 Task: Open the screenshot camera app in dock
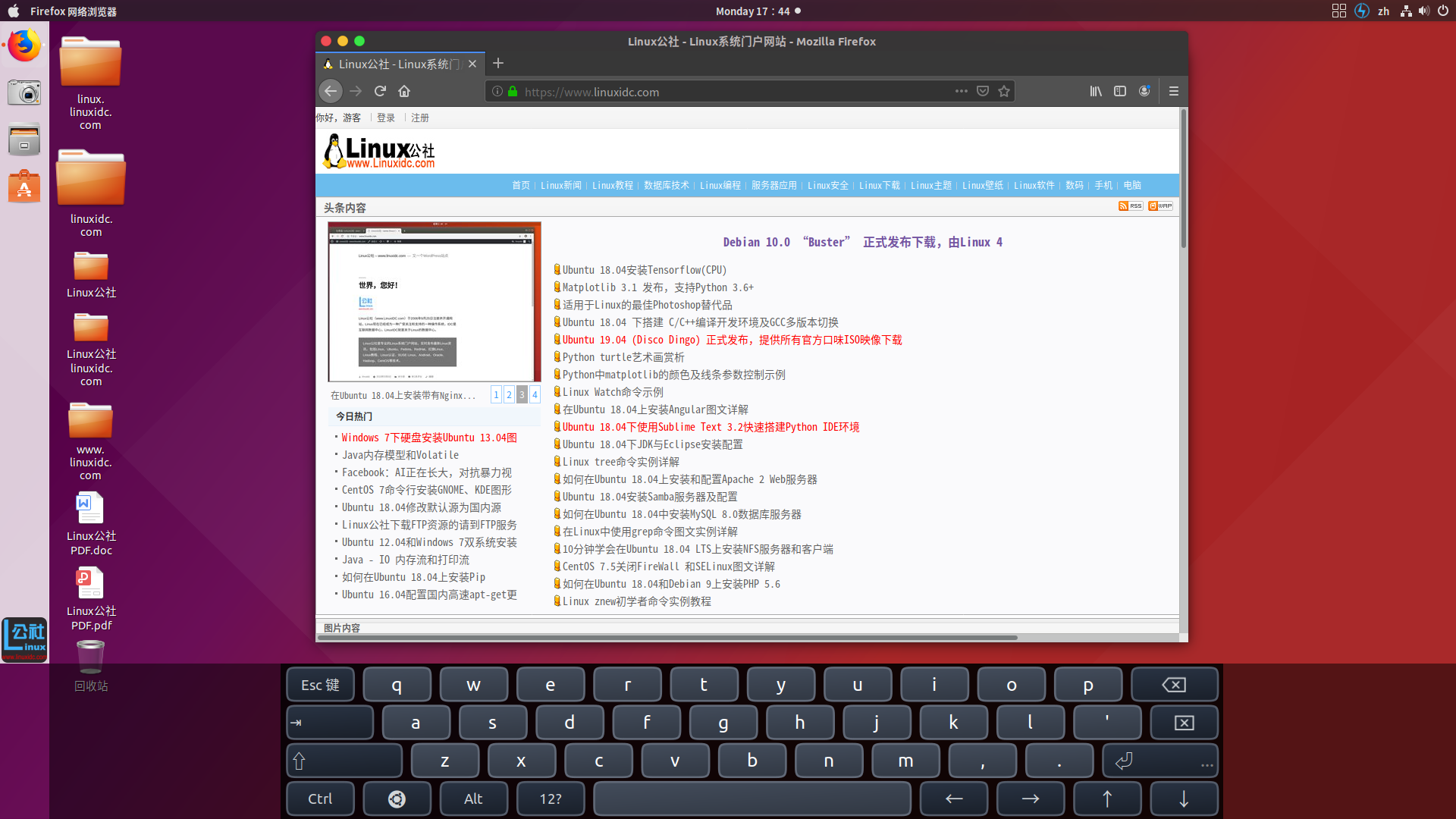24,93
